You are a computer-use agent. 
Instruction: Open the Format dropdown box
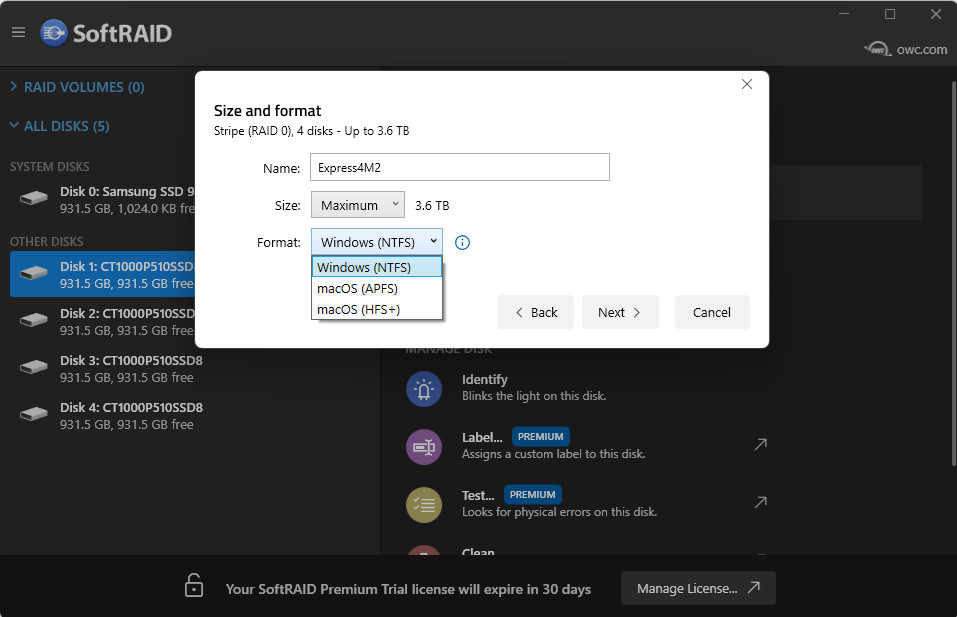click(377, 242)
